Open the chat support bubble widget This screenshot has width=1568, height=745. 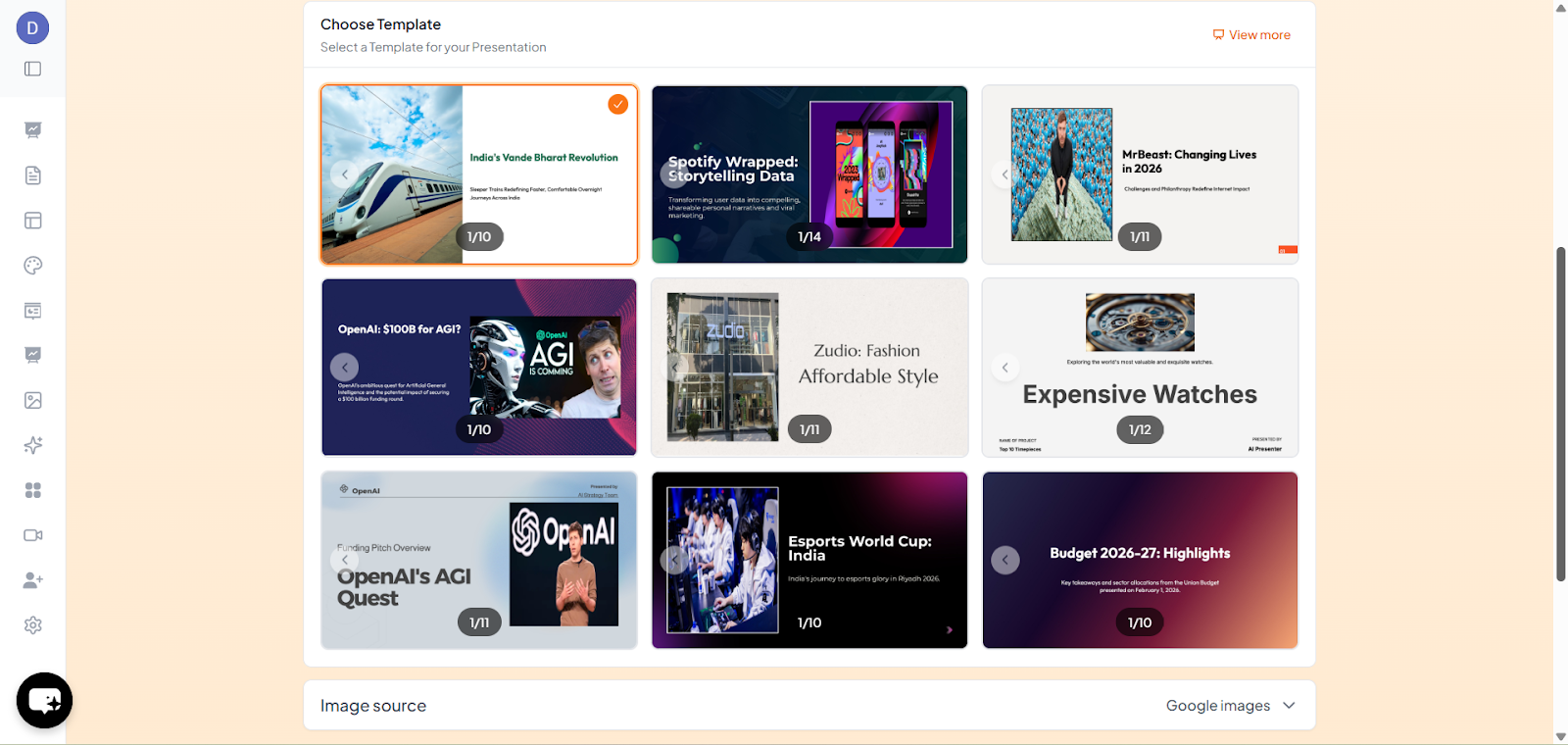(x=44, y=700)
